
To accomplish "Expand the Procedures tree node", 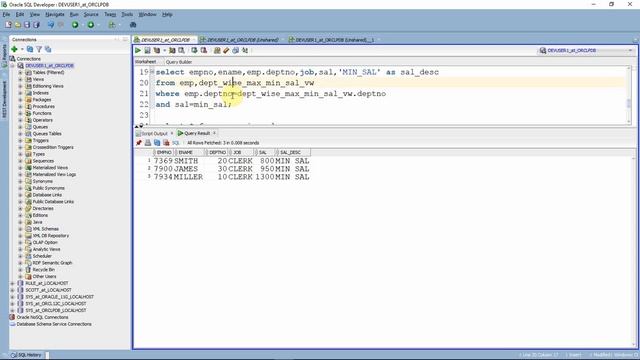I will pyautogui.click(x=20, y=107).
